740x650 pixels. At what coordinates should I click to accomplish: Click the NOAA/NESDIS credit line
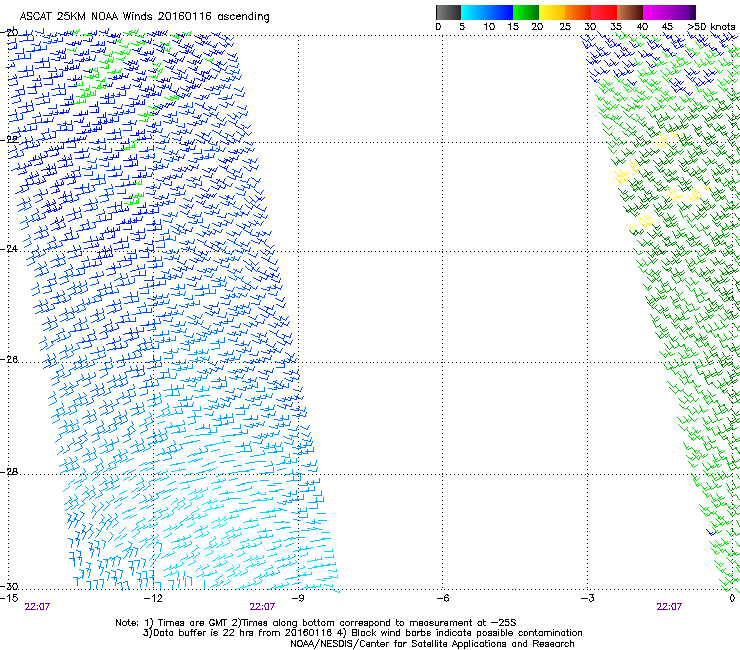432,644
